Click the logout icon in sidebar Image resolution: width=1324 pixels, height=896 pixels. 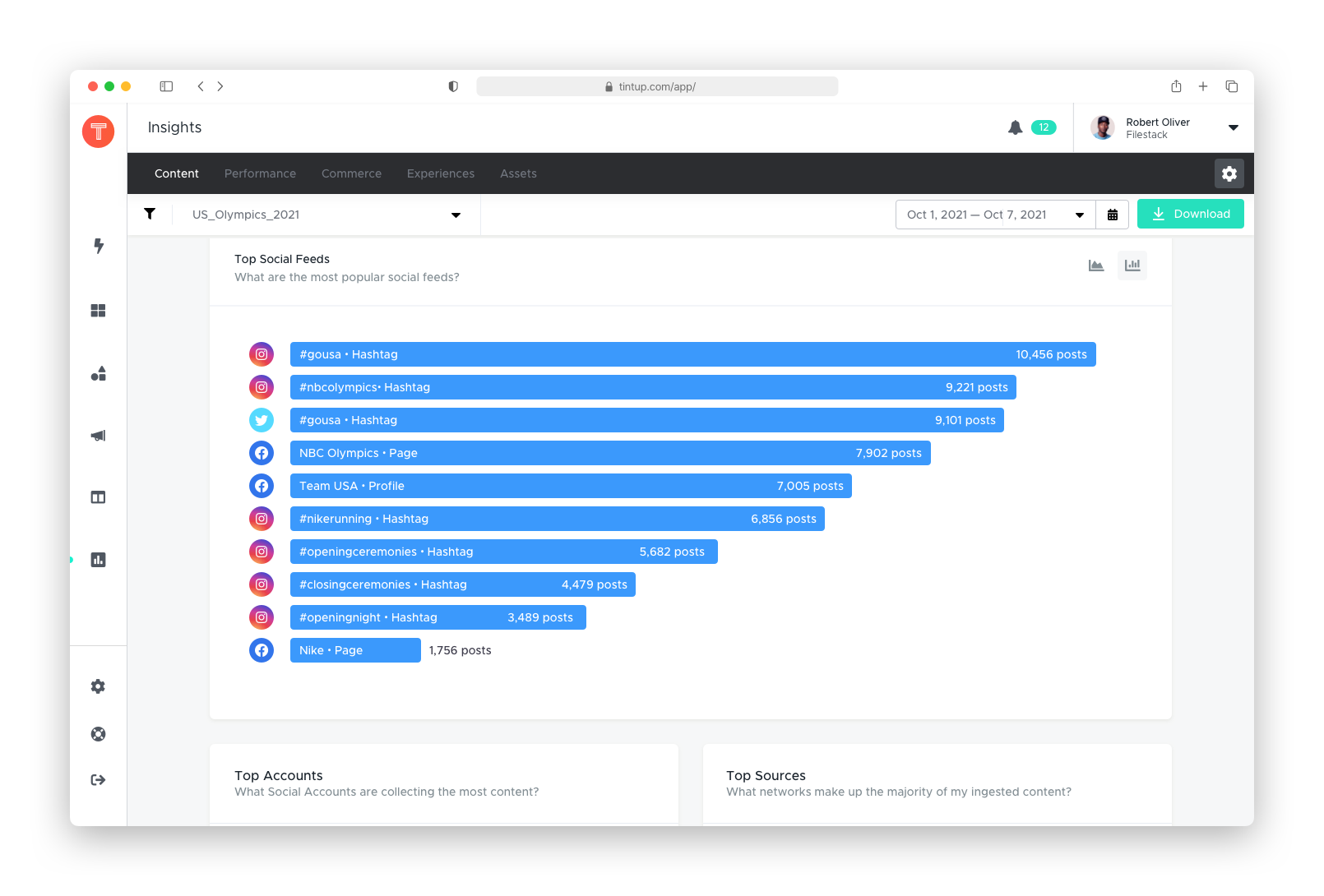coord(98,780)
